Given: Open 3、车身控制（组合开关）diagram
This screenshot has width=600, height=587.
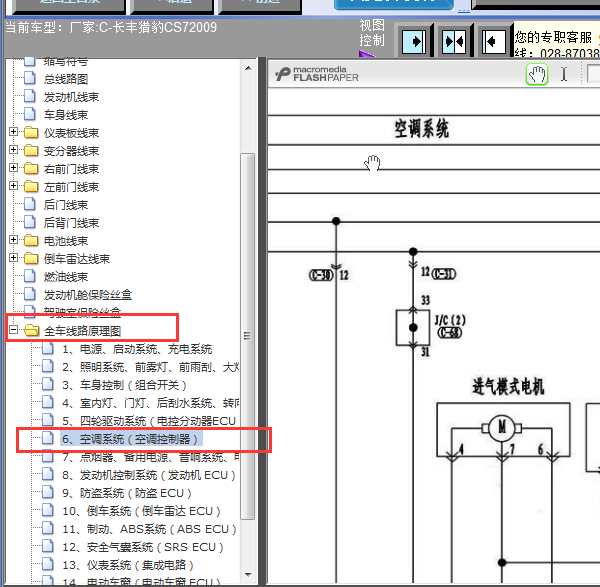Looking at the screenshot, I should pos(124,385).
